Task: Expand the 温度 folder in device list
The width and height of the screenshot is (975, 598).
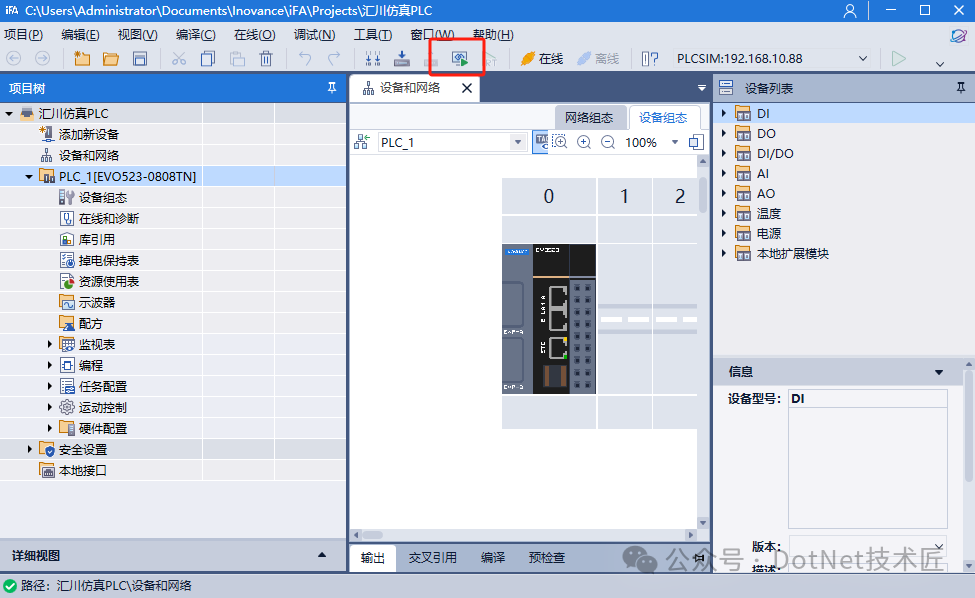Action: [724, 213]
